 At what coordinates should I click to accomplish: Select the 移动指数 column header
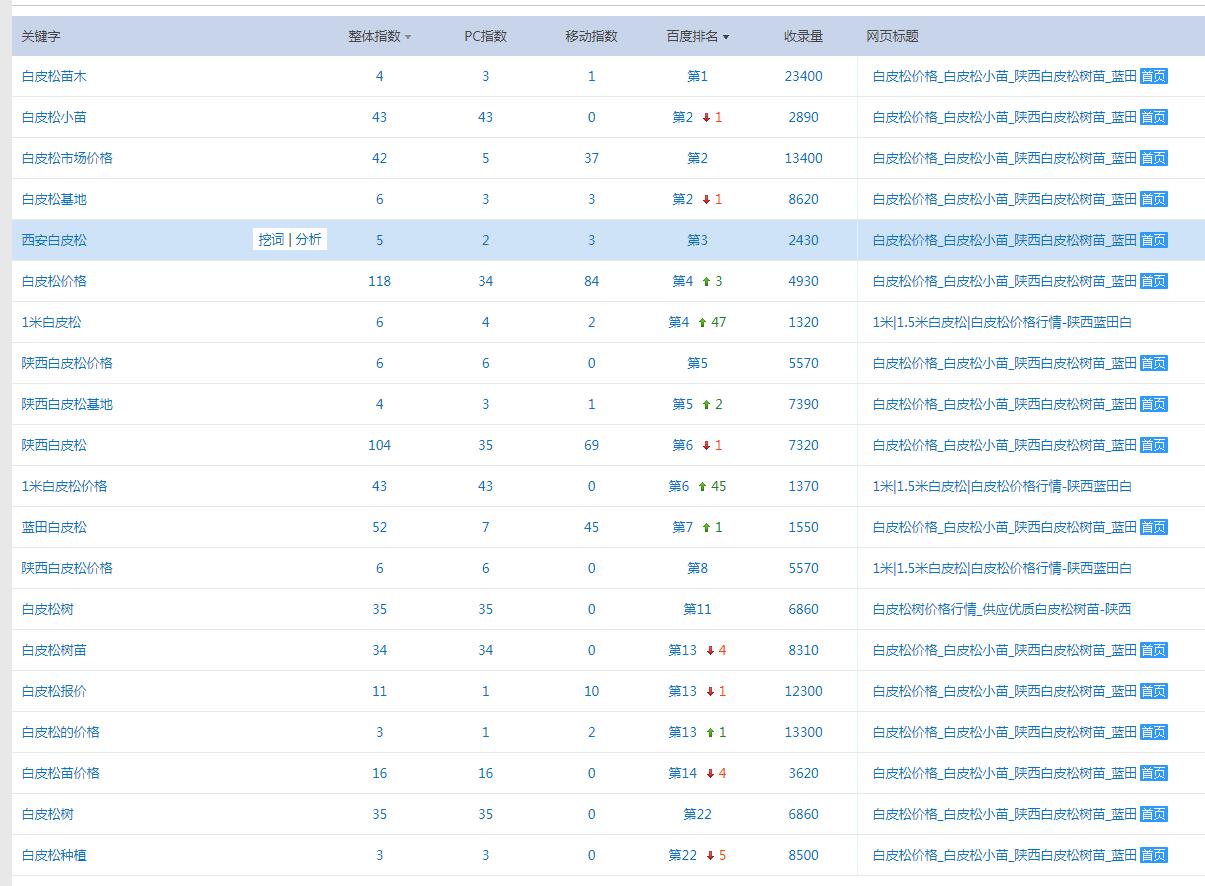click(591, 36)
